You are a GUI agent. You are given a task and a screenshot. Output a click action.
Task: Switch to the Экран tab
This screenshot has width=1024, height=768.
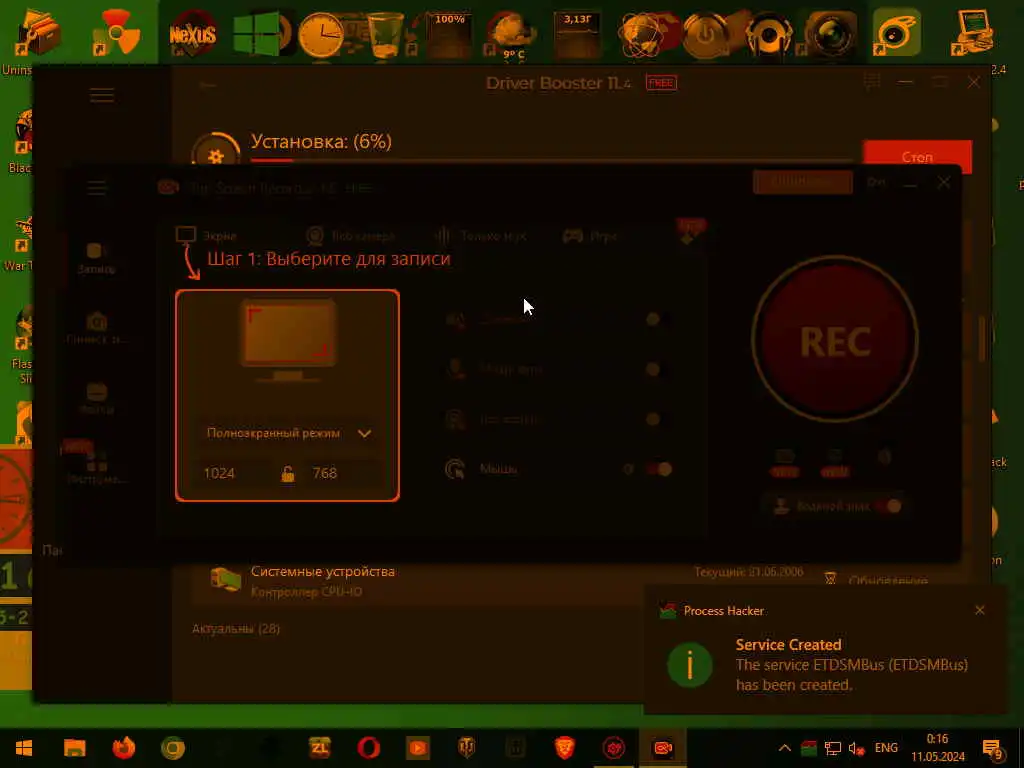click(x=206, y=236)
